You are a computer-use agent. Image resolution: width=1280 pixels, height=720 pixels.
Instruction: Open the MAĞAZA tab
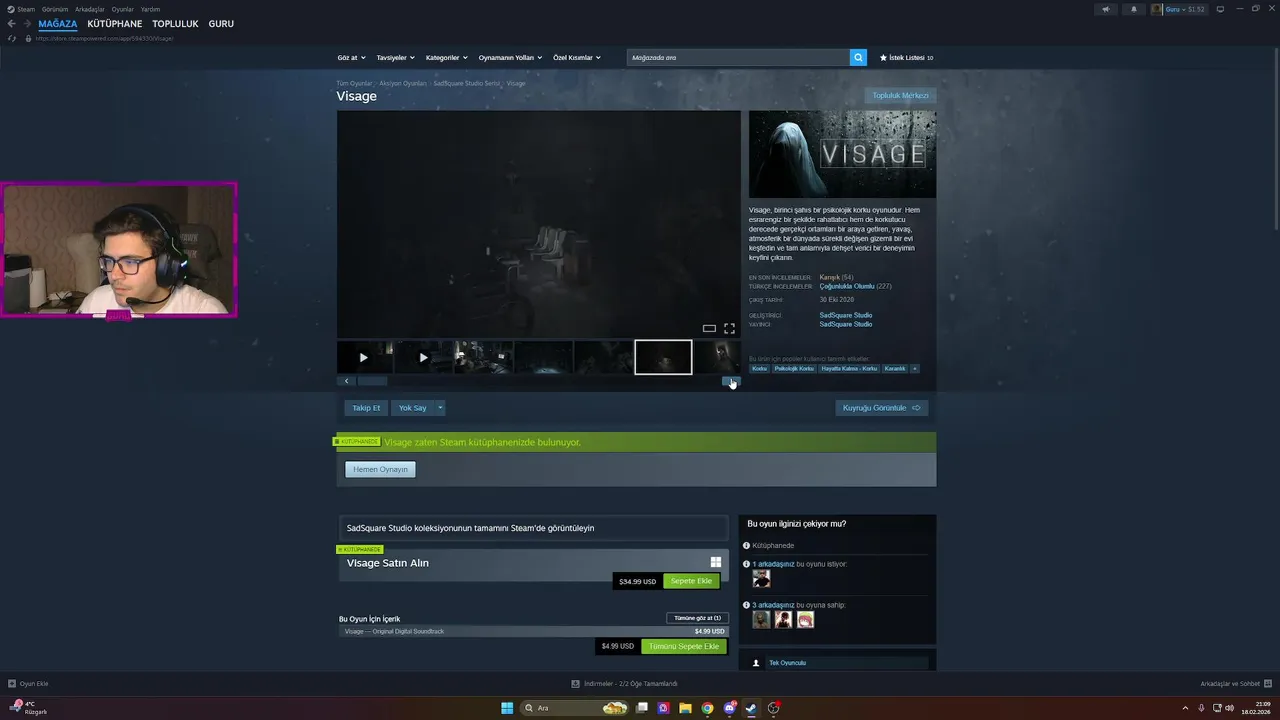pos(58,24)
